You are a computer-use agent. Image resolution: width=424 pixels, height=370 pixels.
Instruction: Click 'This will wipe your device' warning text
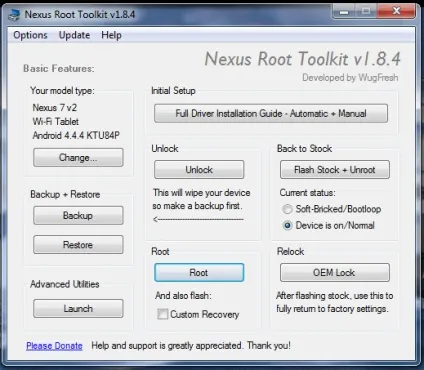point(202,193)
